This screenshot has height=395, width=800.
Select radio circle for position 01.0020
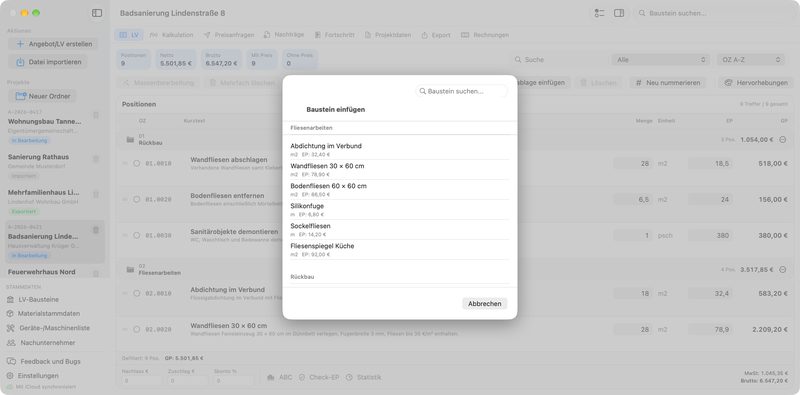tap(136, 200)
